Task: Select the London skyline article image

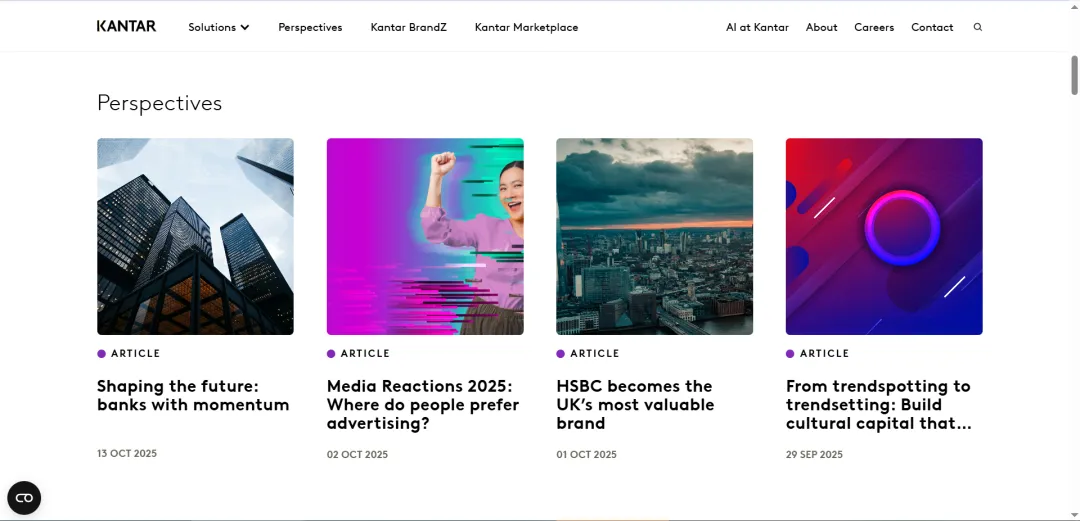Action: coord(654,236)
